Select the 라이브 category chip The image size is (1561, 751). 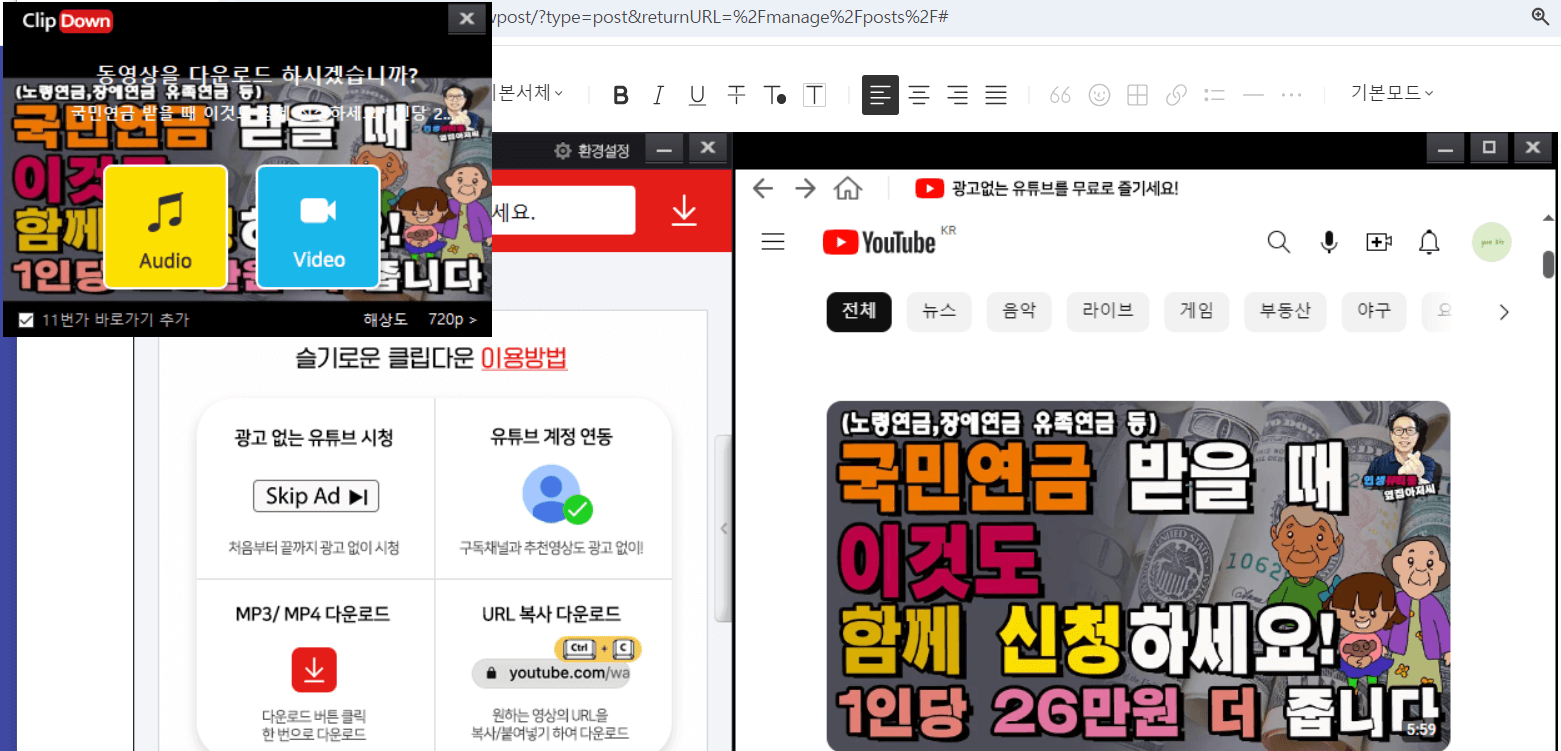(x=1108, y=311)
